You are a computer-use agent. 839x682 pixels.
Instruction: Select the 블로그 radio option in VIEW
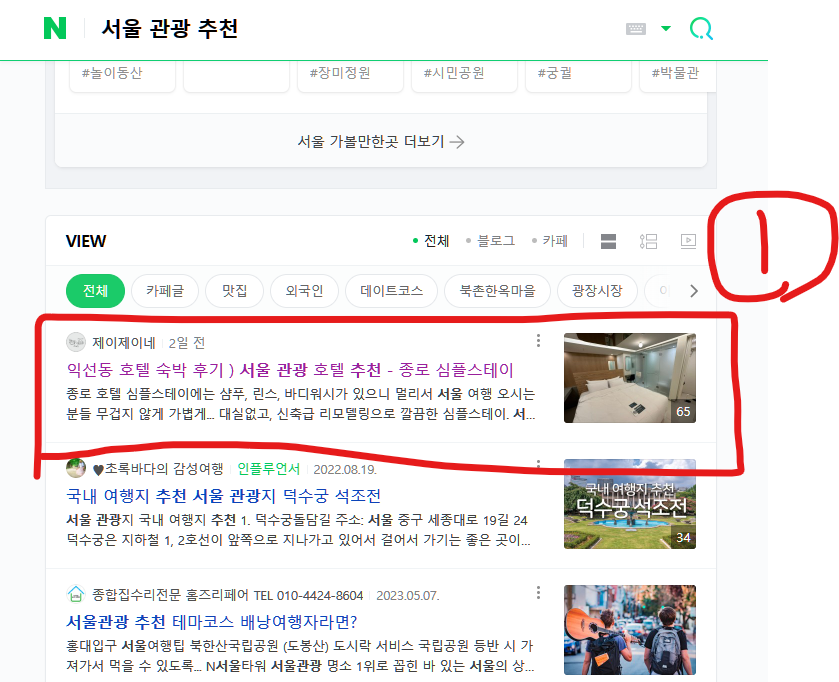pyautogui.click(x=491, y=241)
